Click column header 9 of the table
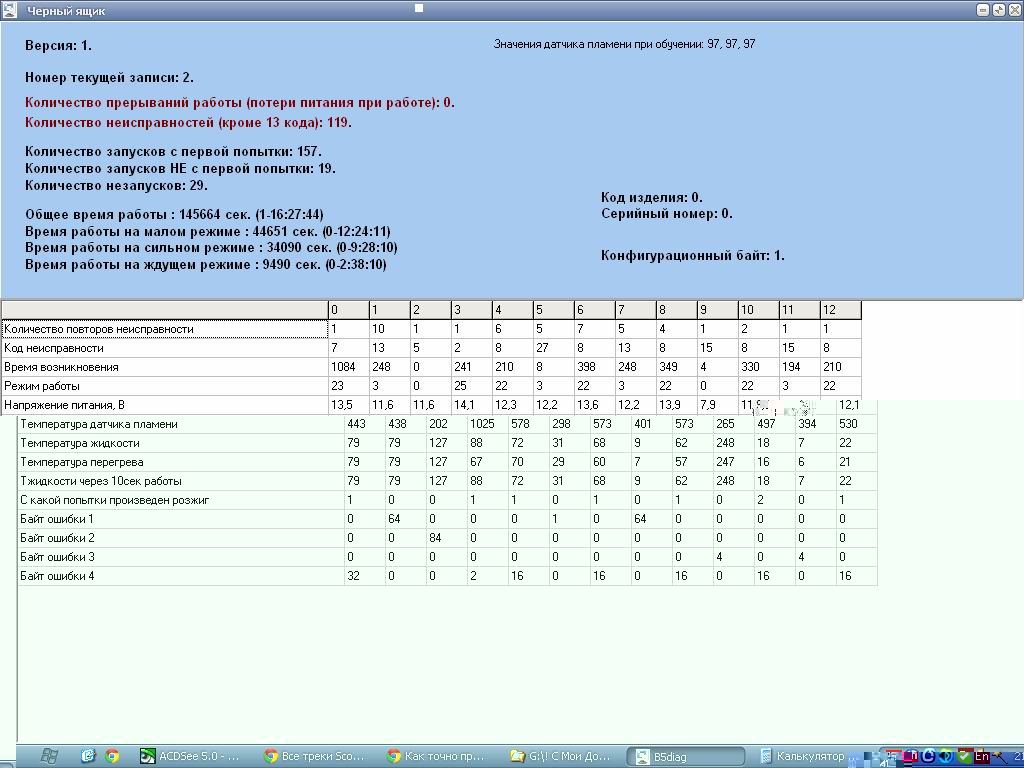1024x768 pixels. 718,310
